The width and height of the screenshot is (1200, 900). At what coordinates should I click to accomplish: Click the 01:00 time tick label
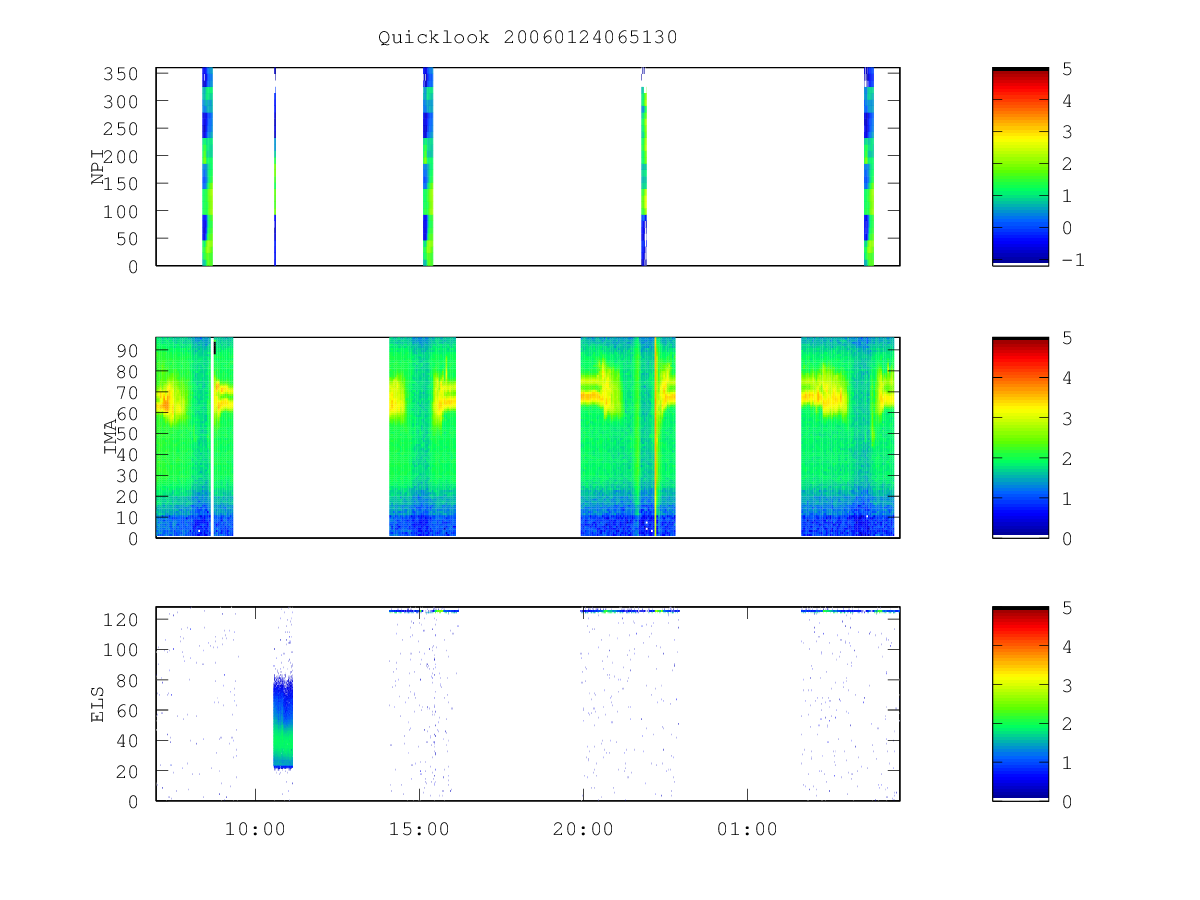[x=748, y=829]
